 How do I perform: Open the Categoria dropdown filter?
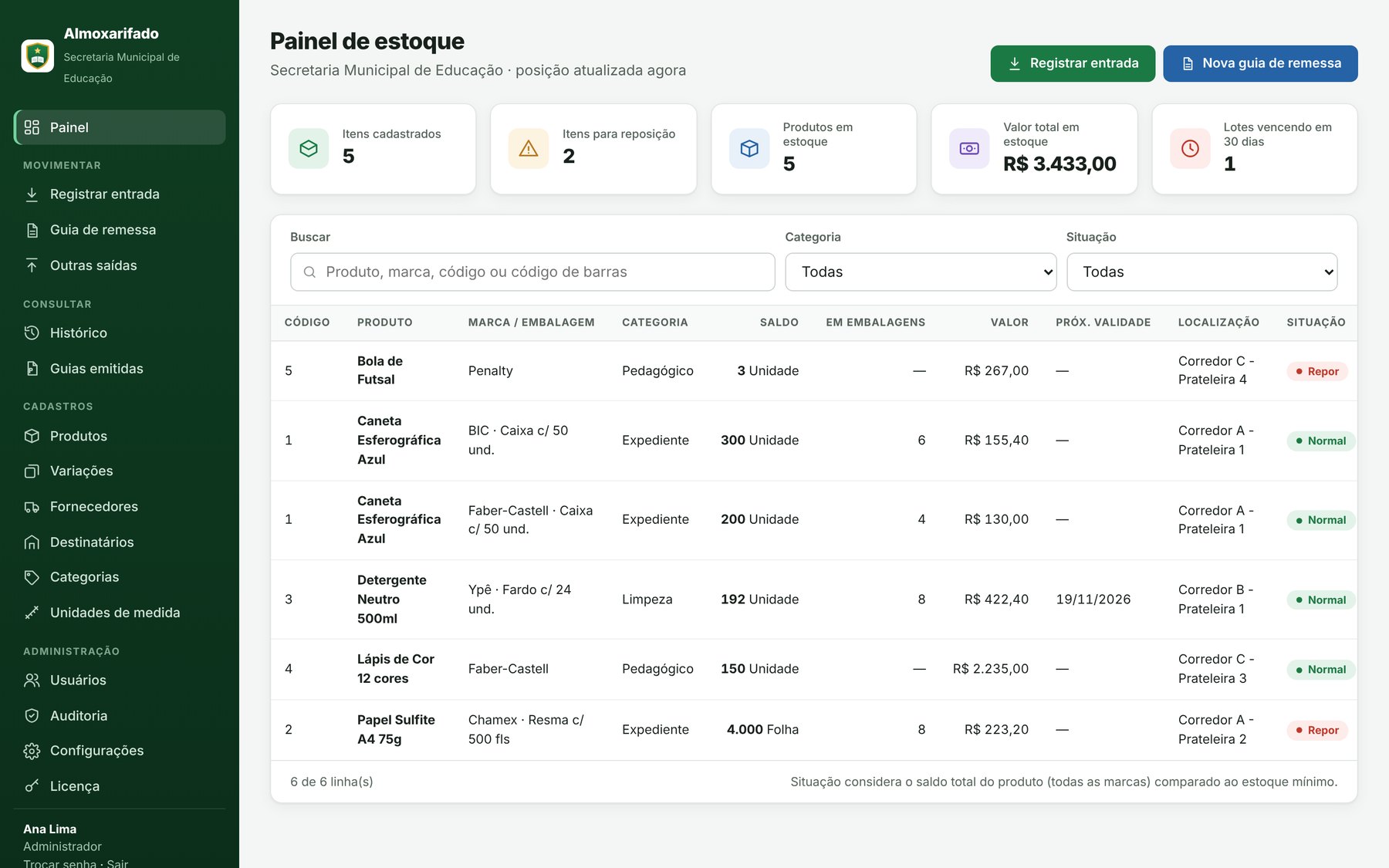(921, 272)
